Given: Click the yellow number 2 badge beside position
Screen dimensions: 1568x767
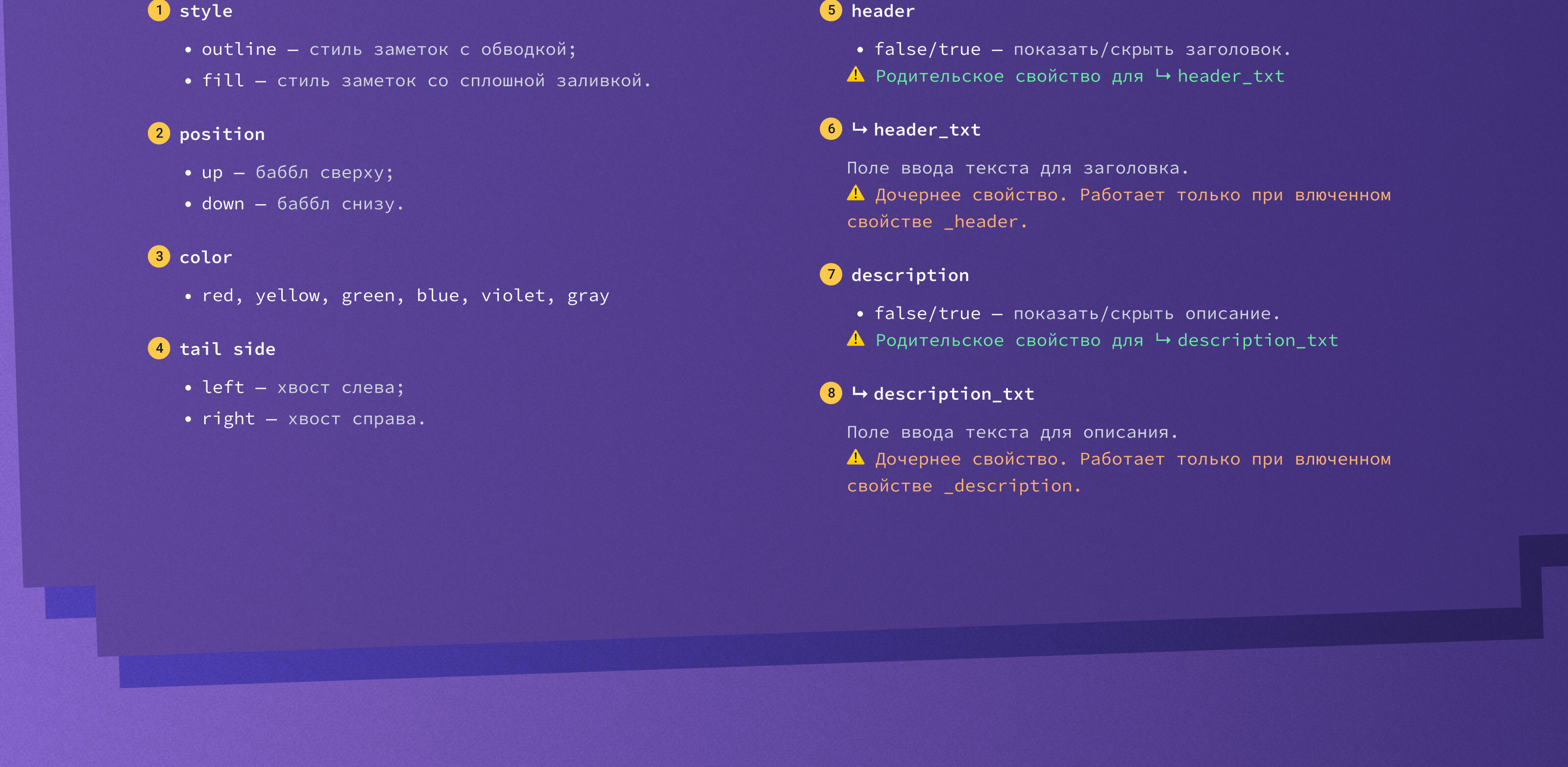Looking at the screenshot, I should click(x=159, y=133).
